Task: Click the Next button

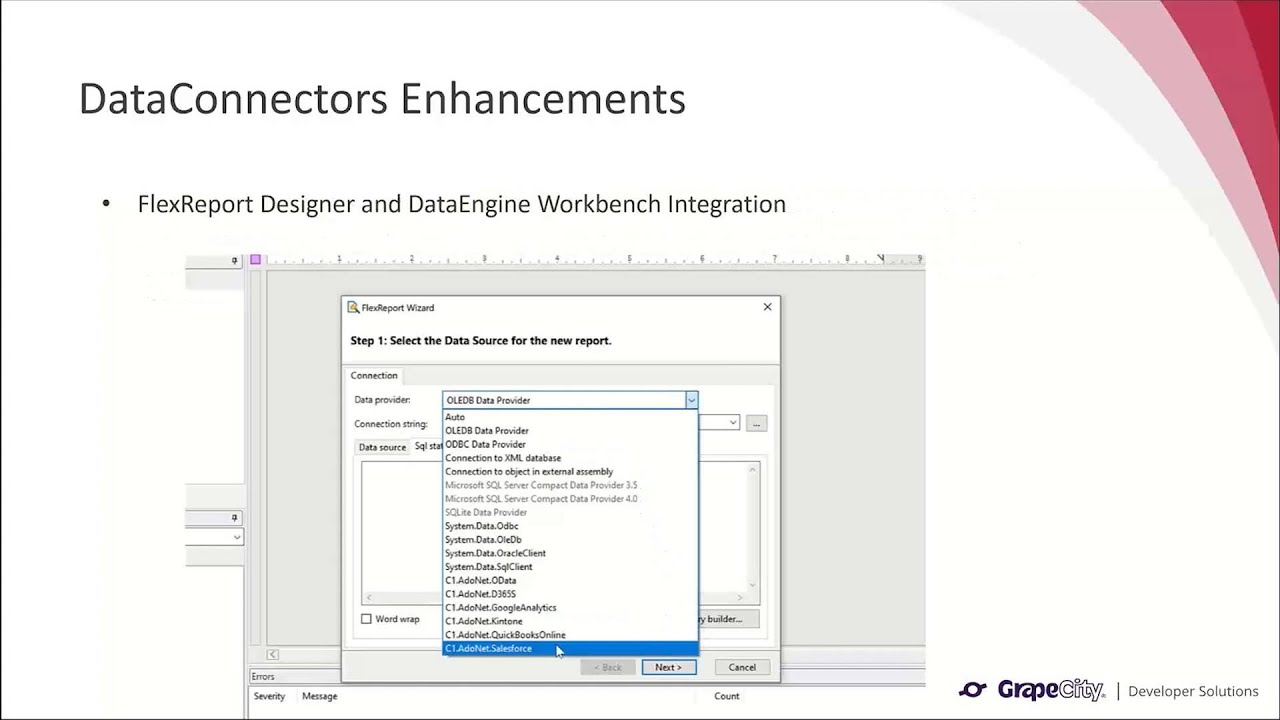Action: (x=668, y=667)
